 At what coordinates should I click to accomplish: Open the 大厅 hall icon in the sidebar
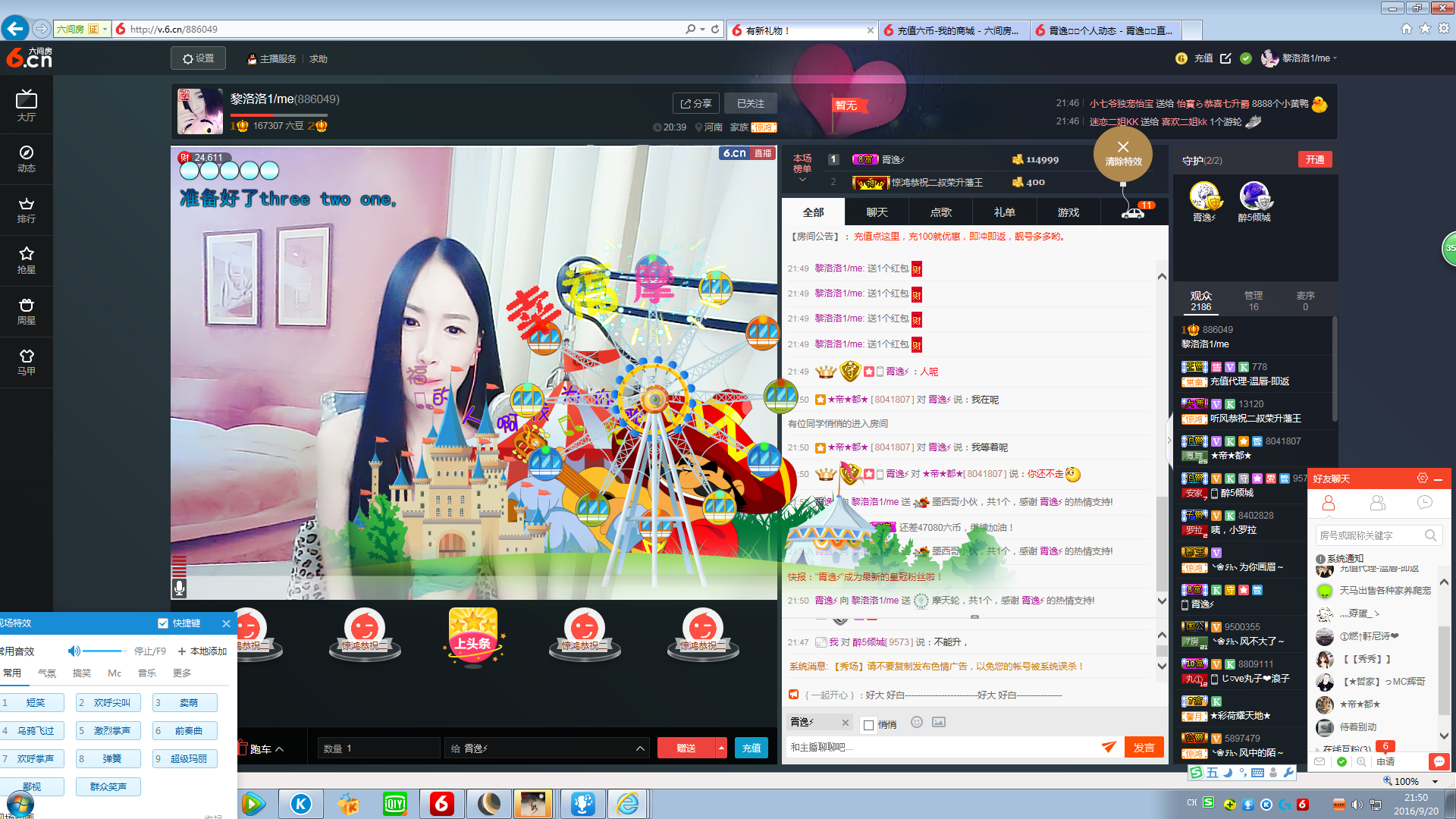pos(27,105)
